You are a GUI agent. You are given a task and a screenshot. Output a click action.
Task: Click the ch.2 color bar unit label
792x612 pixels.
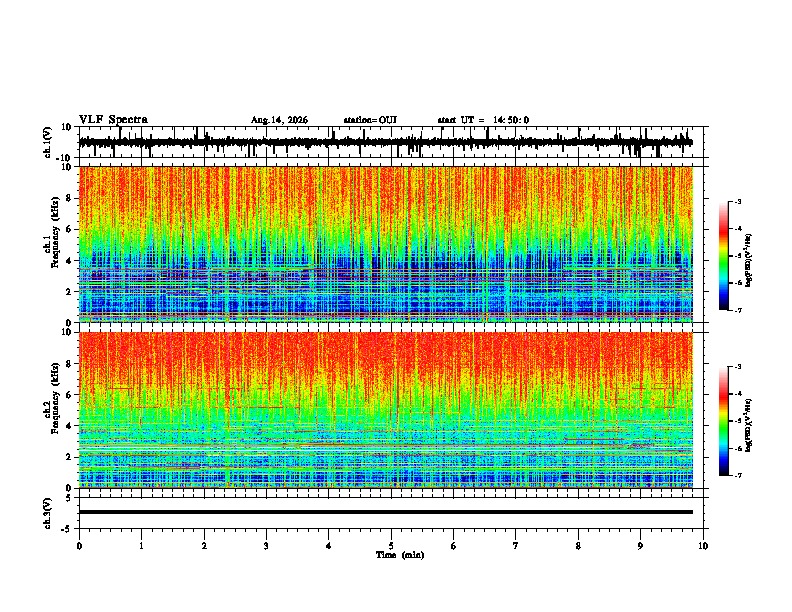pyautogui.click(x=748, y=425)
